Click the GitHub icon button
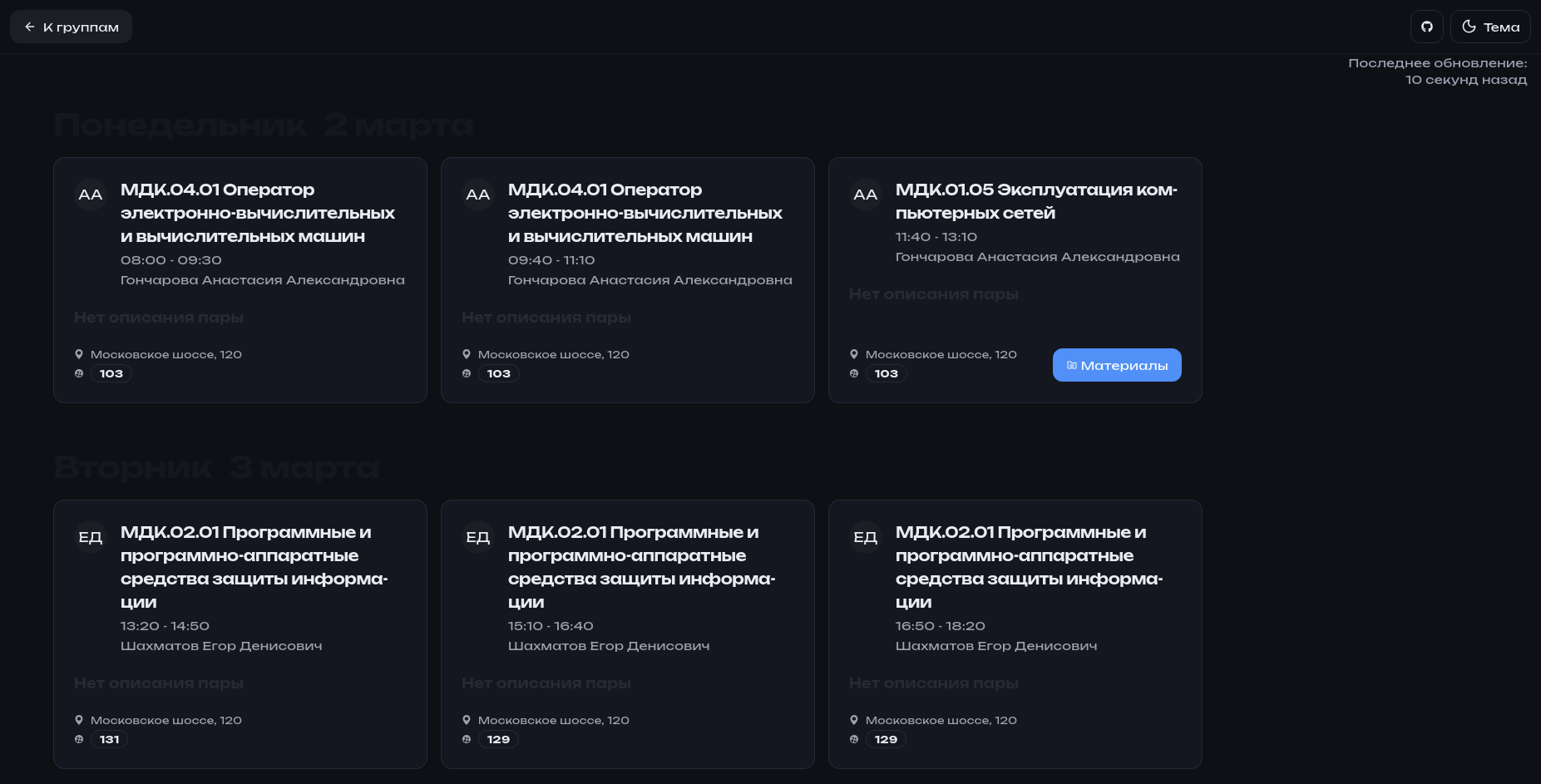The image size is (1541, 784). [x=1426, y=27]
